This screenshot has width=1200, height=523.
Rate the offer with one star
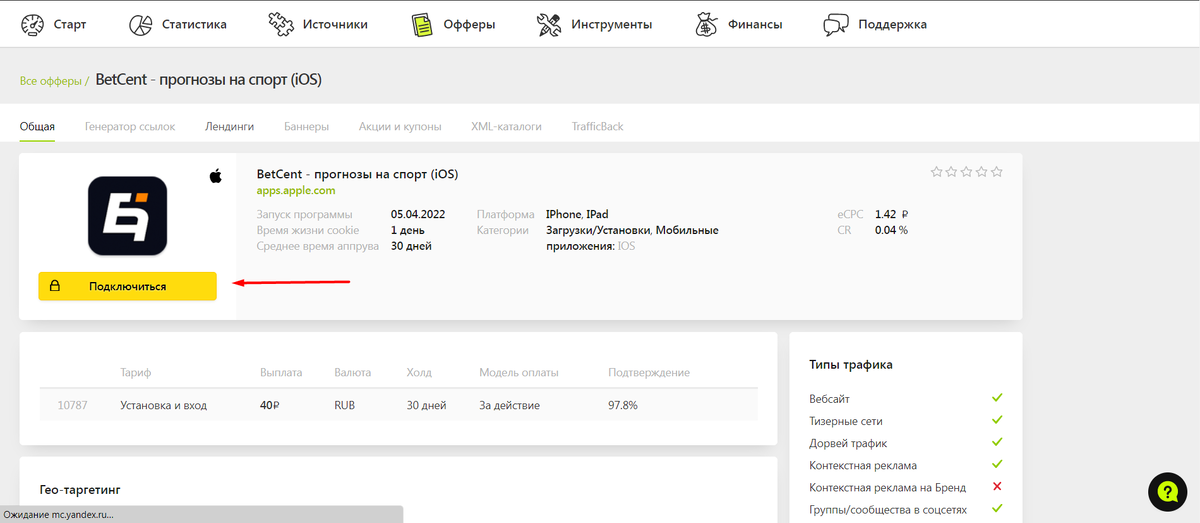[936, 172]
